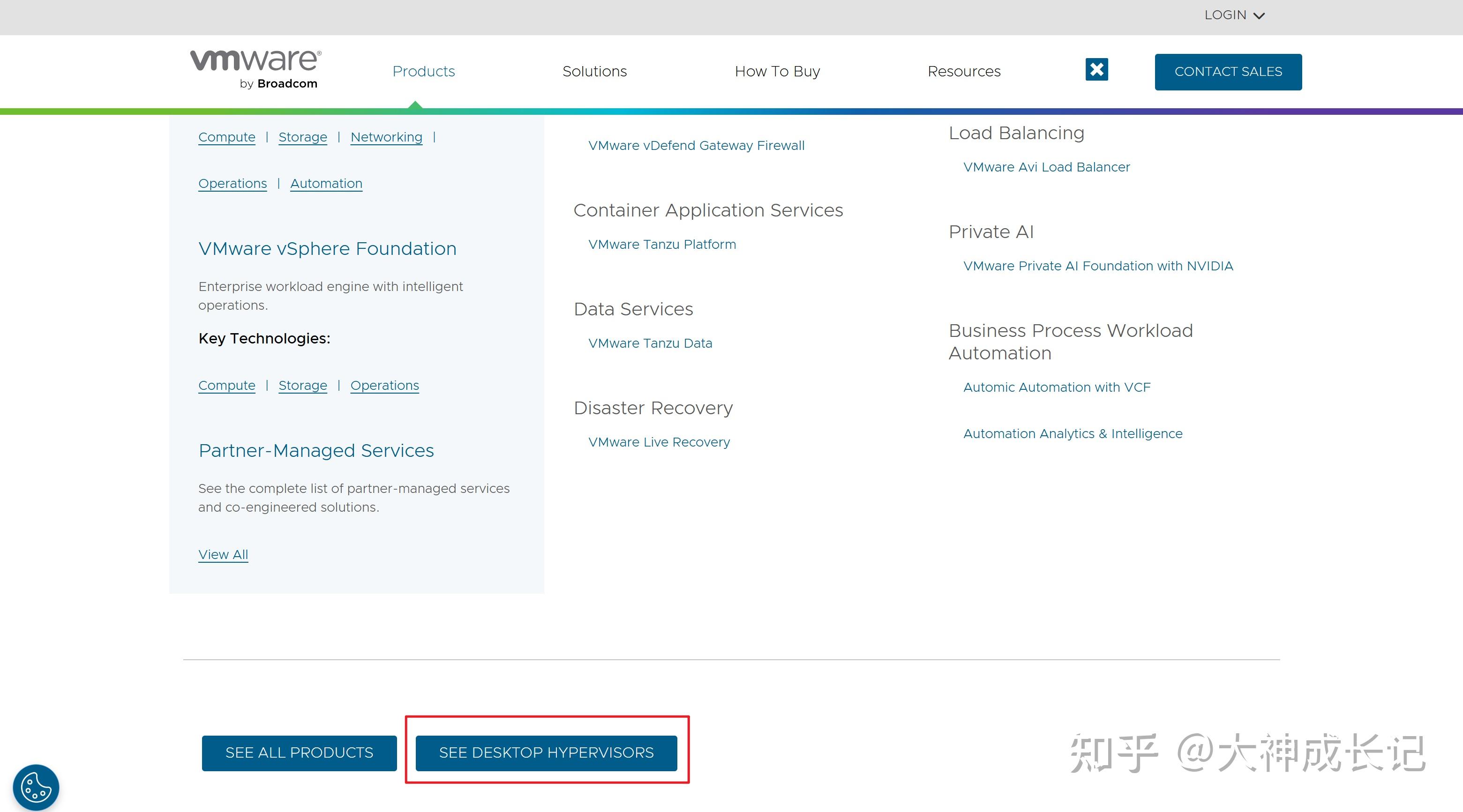Click the CONTACT SALES button
The width and height of the screenshot is (1463, 812).
(x=1228, y=72)
